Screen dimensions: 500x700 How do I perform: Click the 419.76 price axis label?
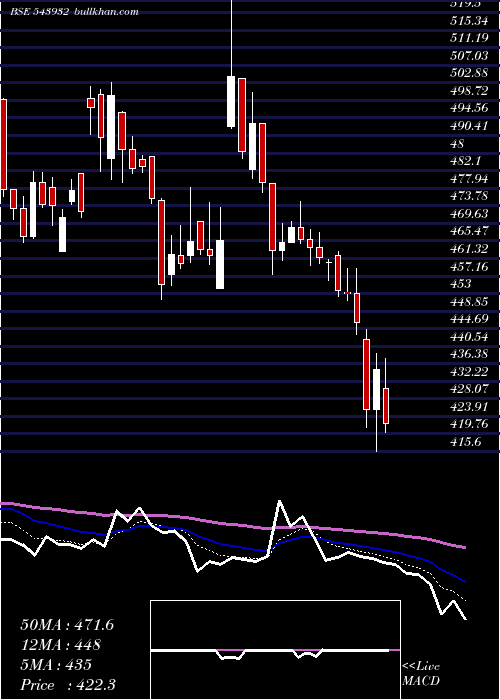469,425
